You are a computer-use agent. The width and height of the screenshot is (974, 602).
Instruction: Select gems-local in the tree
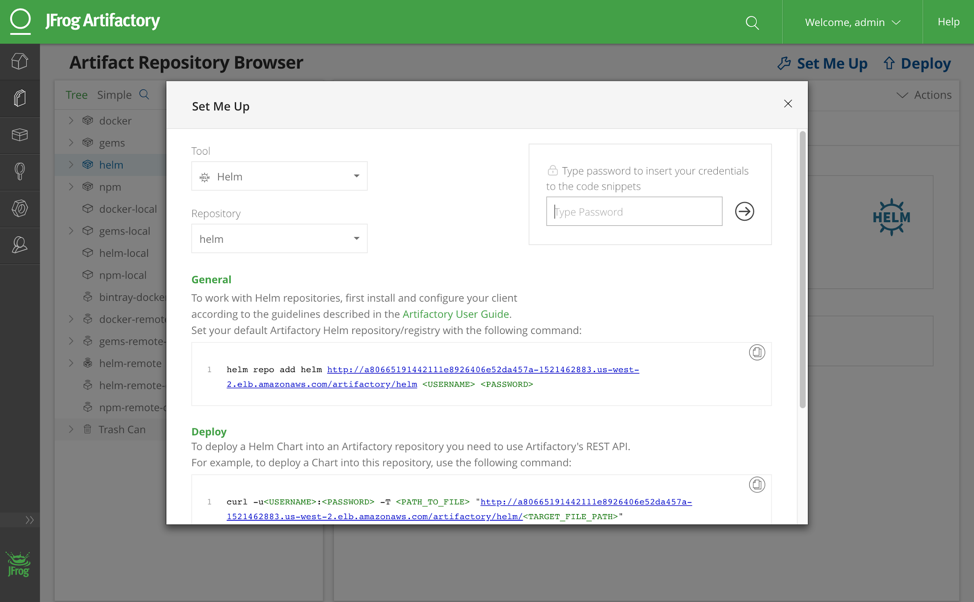point(125,231)
